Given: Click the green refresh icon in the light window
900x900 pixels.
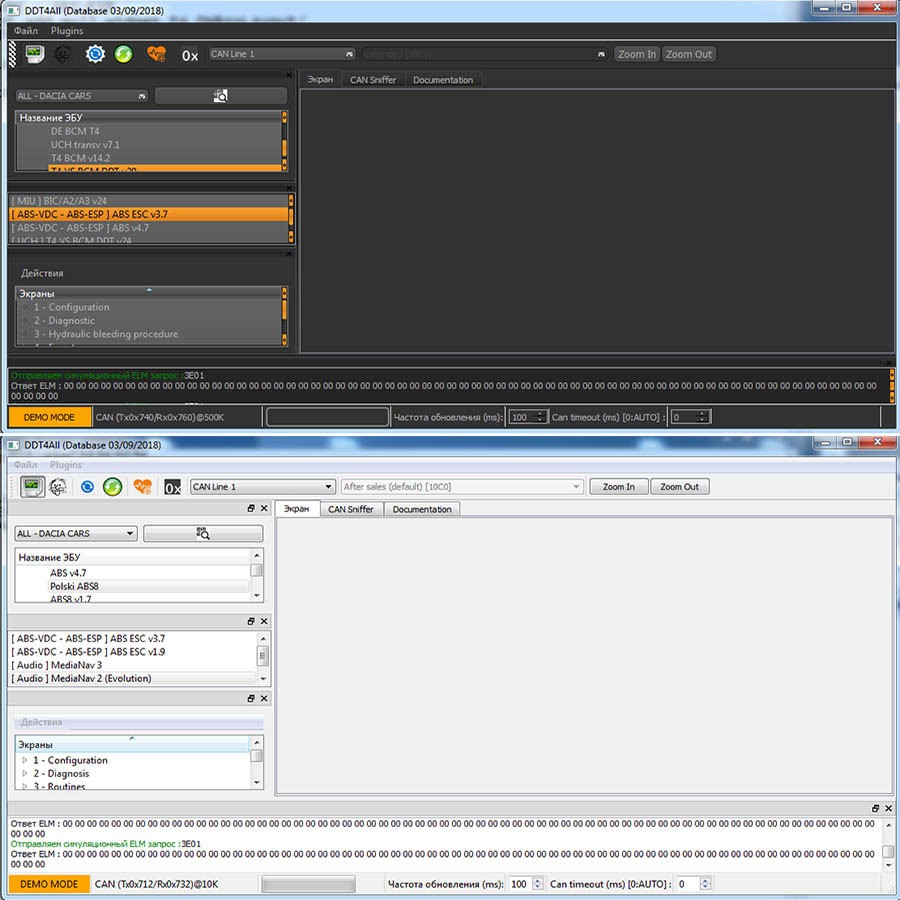Looking at the screenshot, I should [x=112, y=487].
